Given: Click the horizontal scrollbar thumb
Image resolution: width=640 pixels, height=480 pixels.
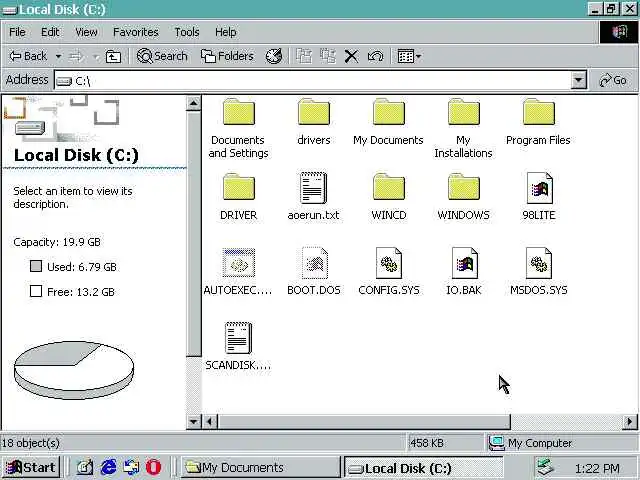Looking at the screenshot, I should 364,421.
